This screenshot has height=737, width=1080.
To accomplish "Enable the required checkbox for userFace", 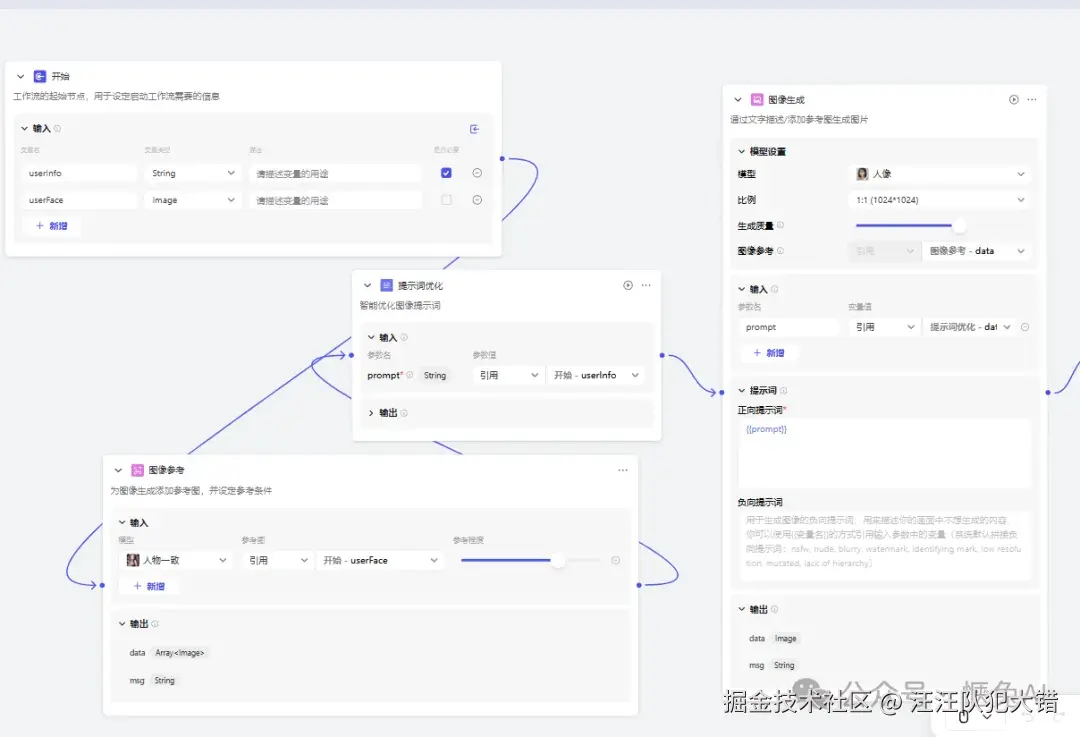I will click(444, 199).
